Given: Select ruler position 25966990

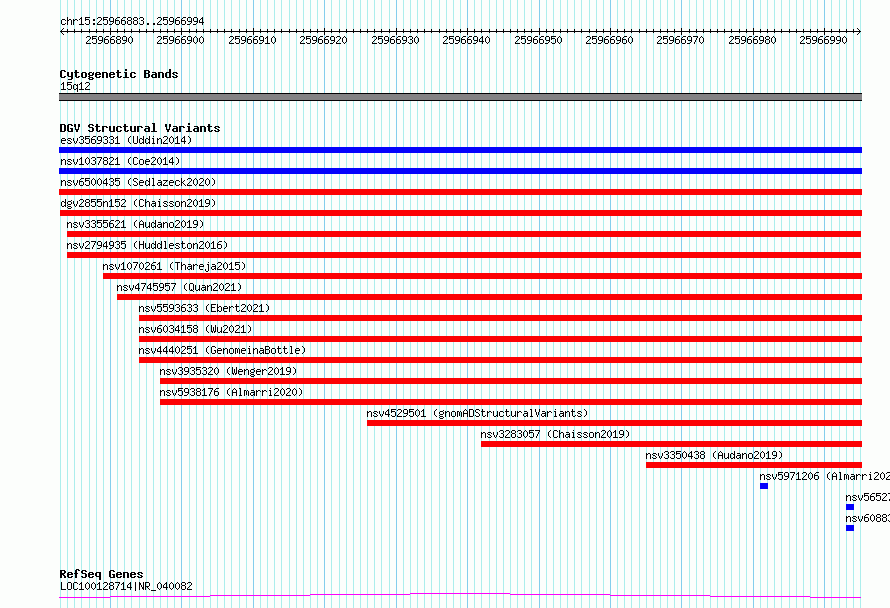Looking at the screenshot, I should pyautogui.click(x=824, y=40).
